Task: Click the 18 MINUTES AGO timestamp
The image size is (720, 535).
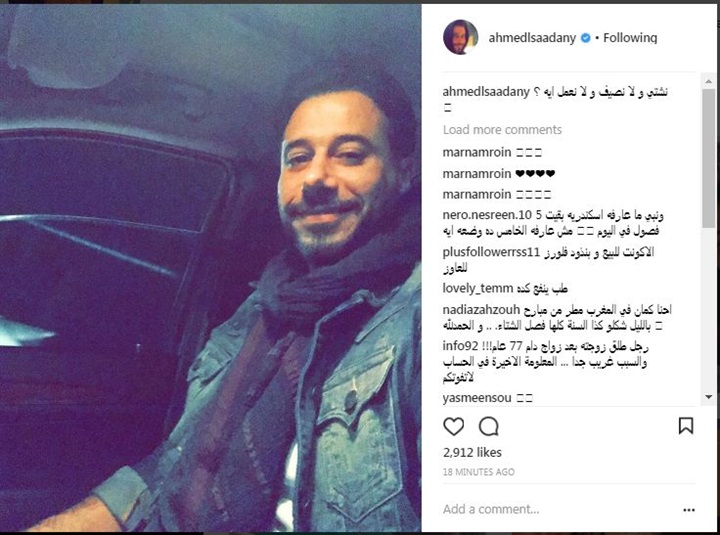Action: tap(478, 472)
